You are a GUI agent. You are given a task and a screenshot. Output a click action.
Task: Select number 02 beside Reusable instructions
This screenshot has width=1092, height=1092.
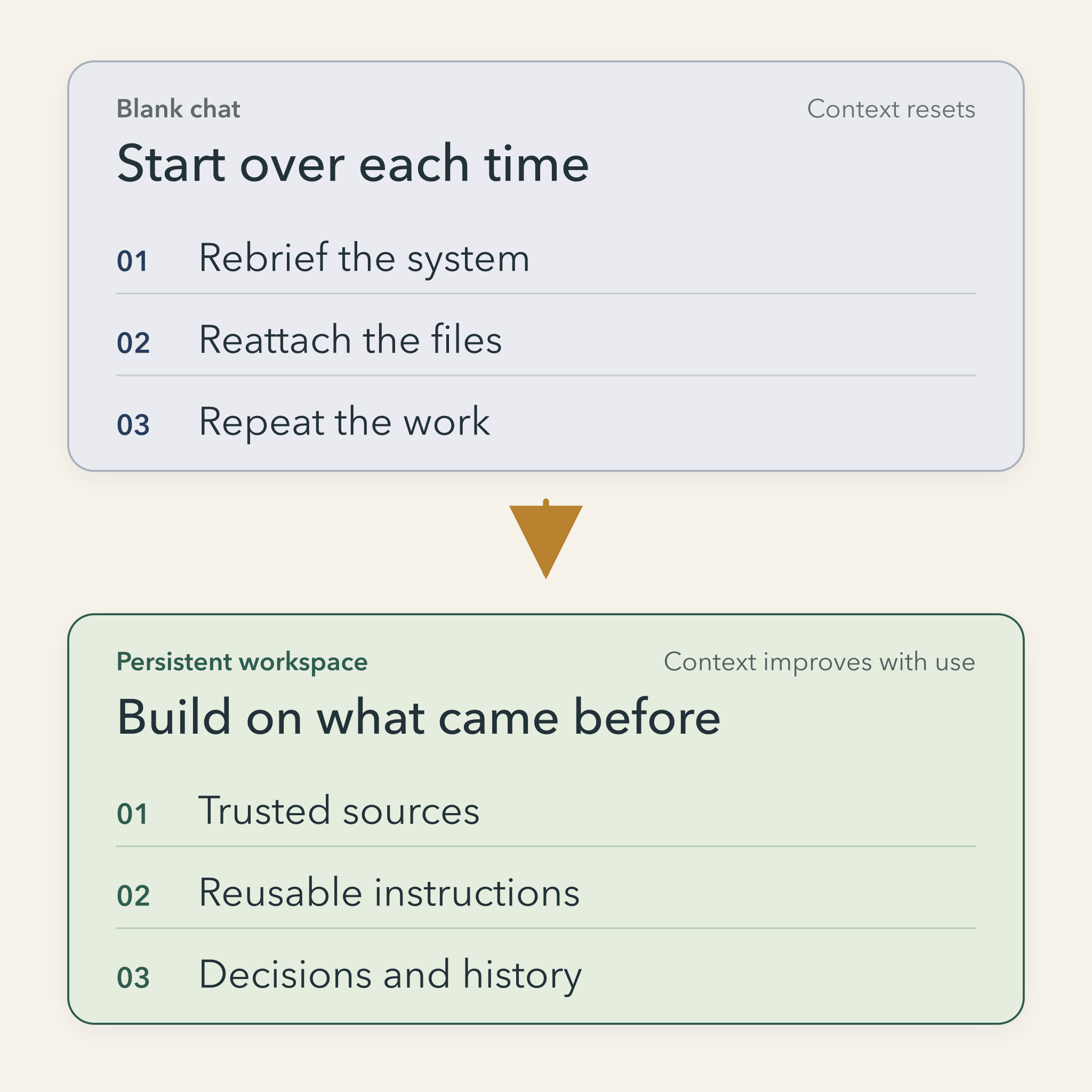pyautogui.click(x=133, y=896)
